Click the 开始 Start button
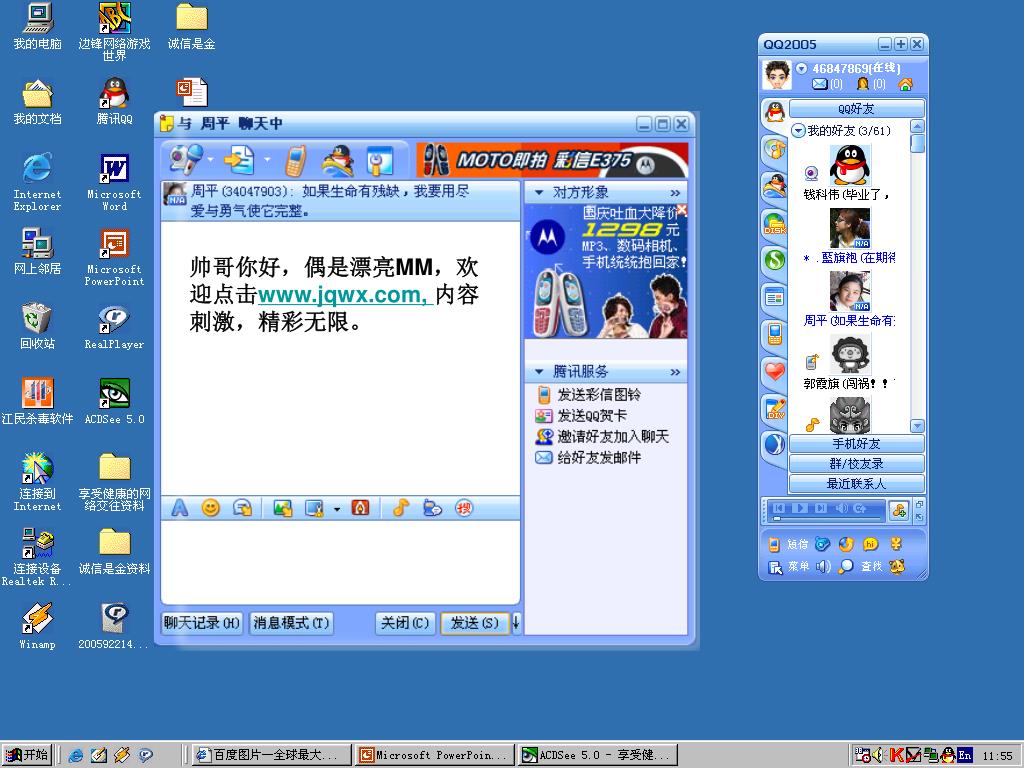This screenshot has height=768, width=1024. [27, 756]
